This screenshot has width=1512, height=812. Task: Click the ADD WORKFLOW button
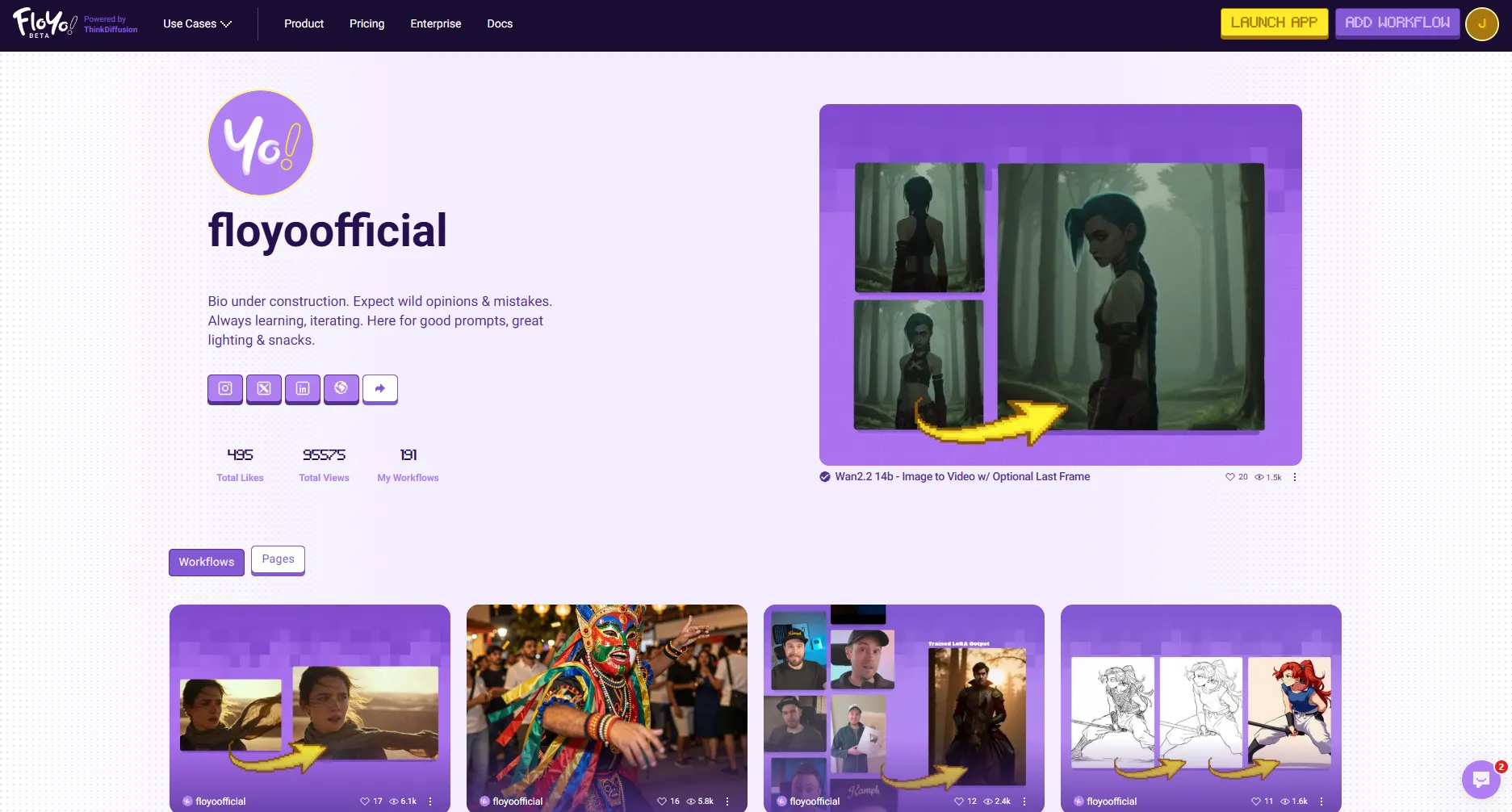[x=1397, y=23]
